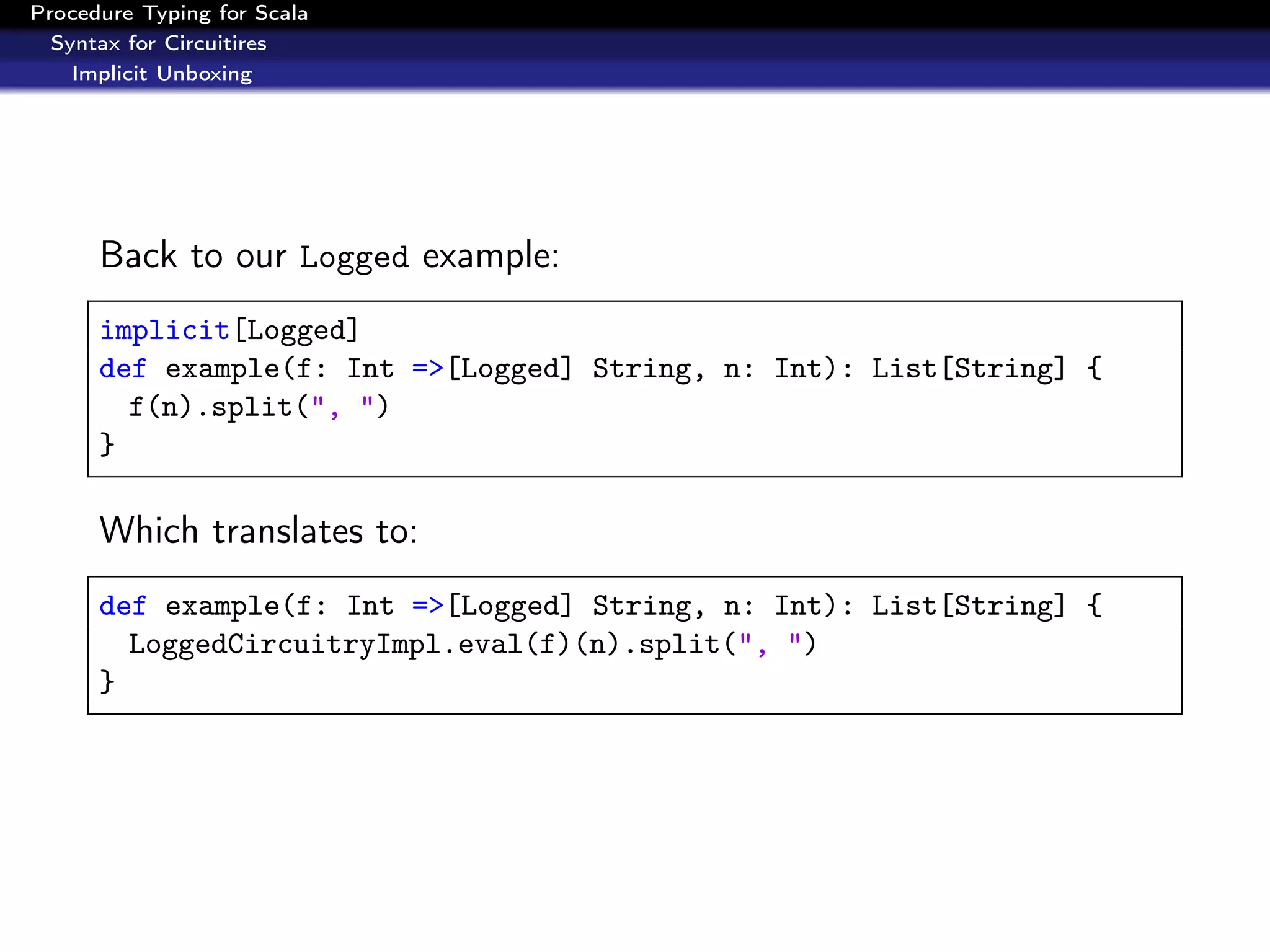Click the blue arrow "=>" in the translated code

pyautogui.click(x=427, y=606)
